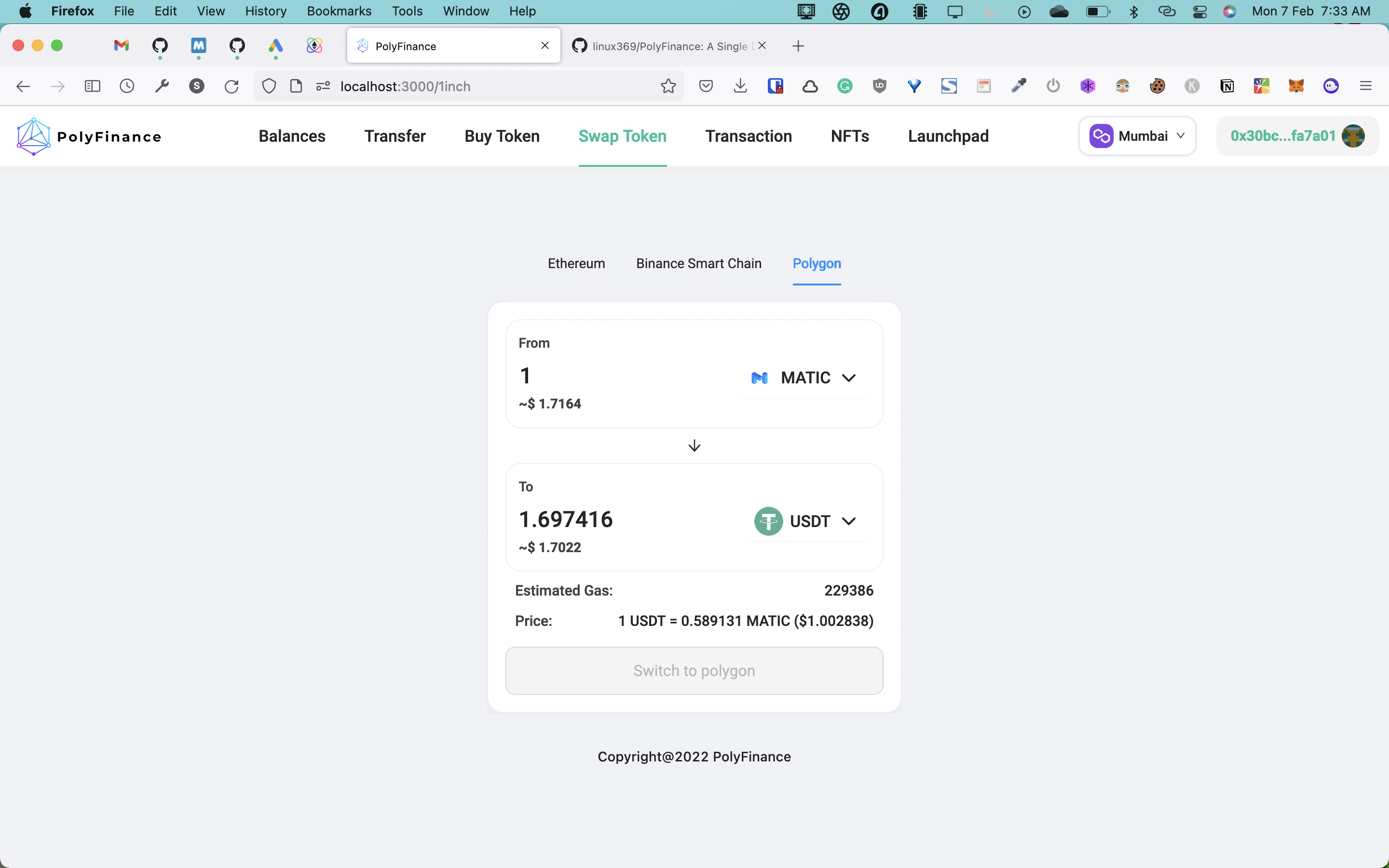Click the shield tracking protection icon
Viewport: 1389px width, 868px height.
(269, 86)
